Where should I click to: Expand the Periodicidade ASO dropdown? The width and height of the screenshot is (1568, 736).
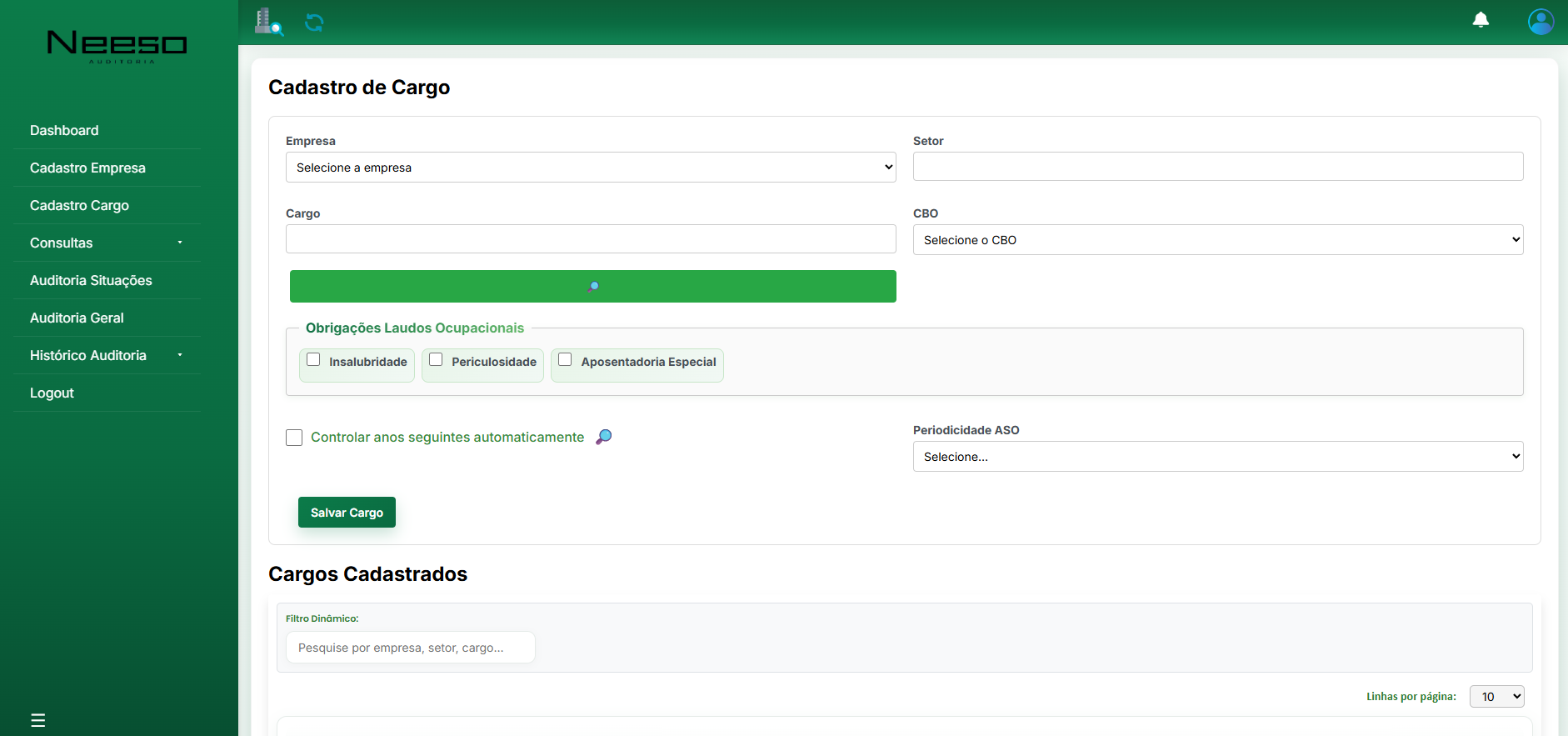[1217, 457]
